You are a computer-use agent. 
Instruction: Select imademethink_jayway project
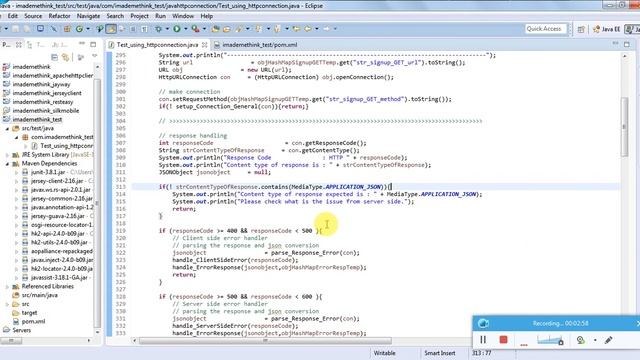click(x=41, y=84)
